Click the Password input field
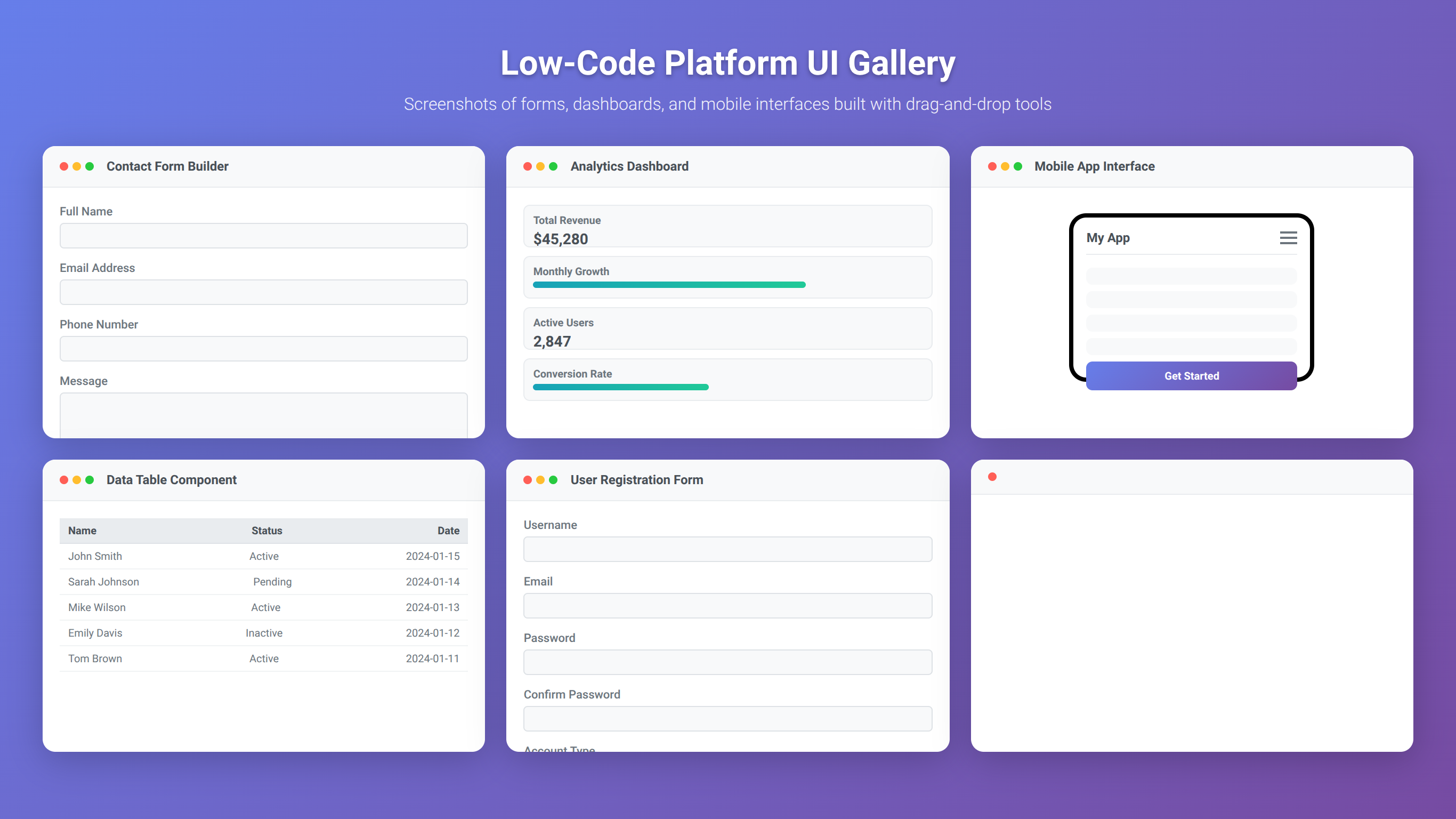The width and height of the screenshot is (1456, 819). point(728,662)
